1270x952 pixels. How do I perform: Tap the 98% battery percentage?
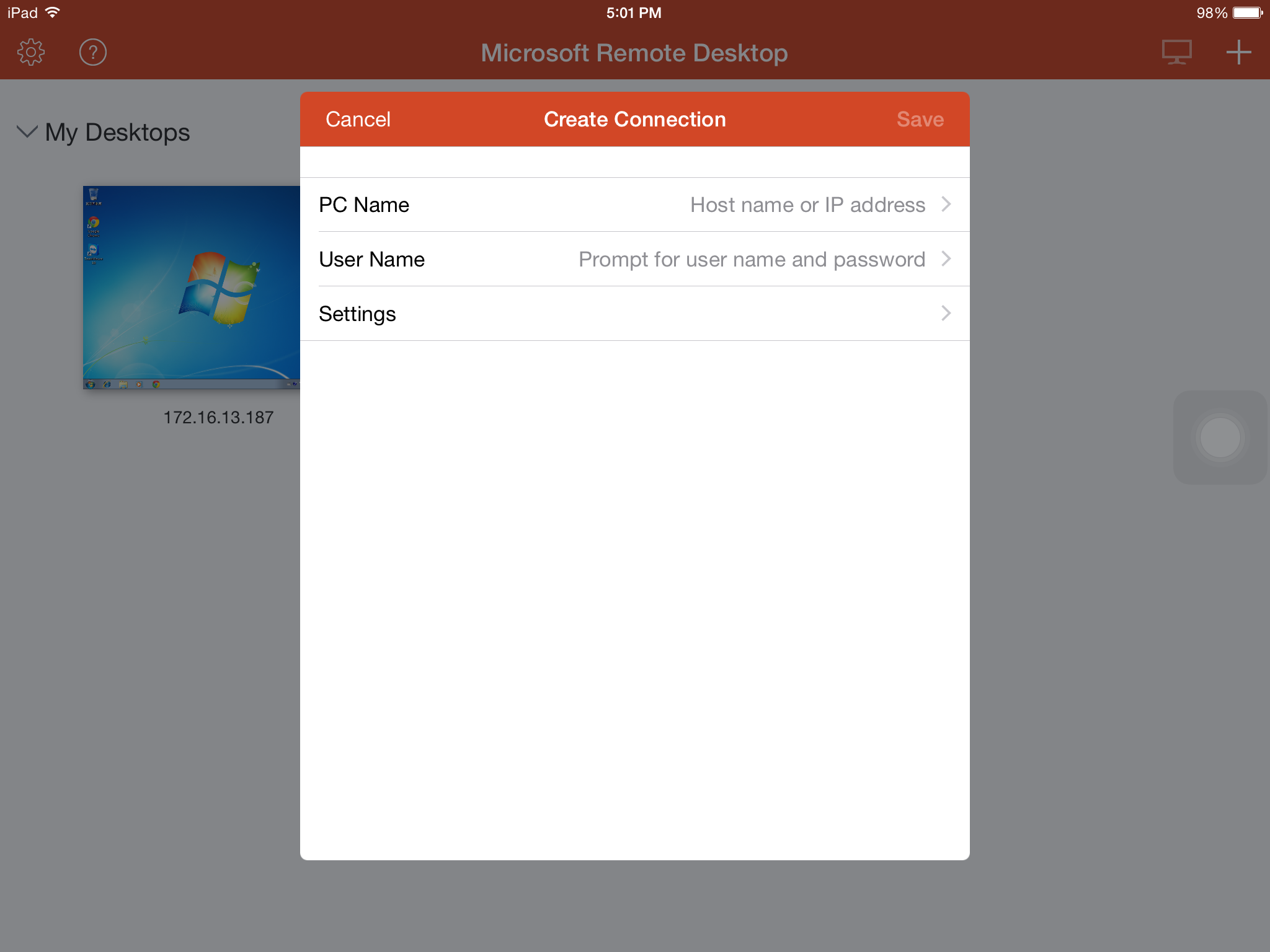[1212, 13]
